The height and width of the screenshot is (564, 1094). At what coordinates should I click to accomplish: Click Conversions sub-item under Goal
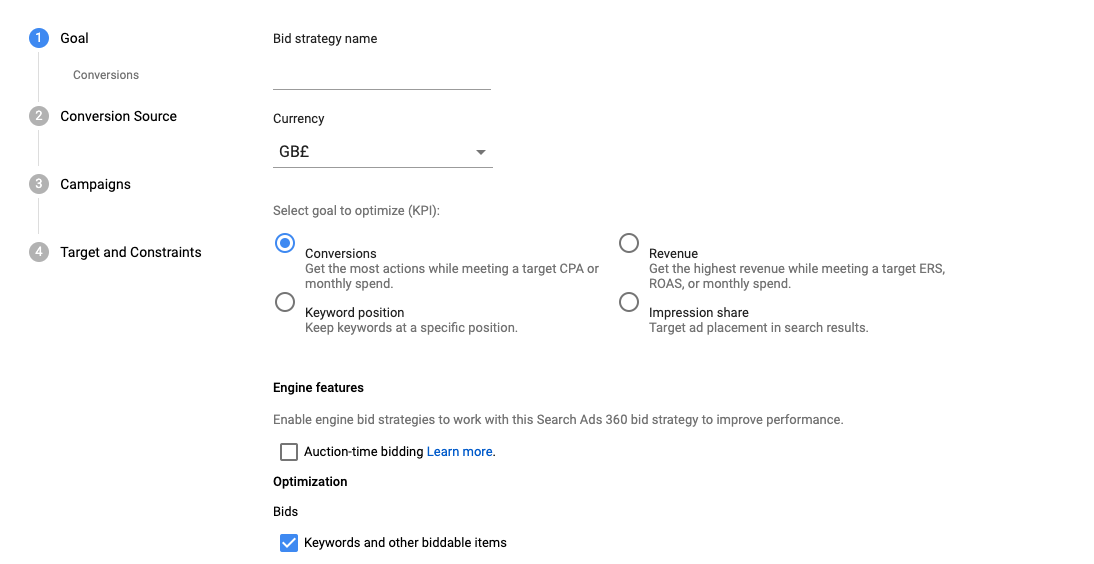click(106, 75)
